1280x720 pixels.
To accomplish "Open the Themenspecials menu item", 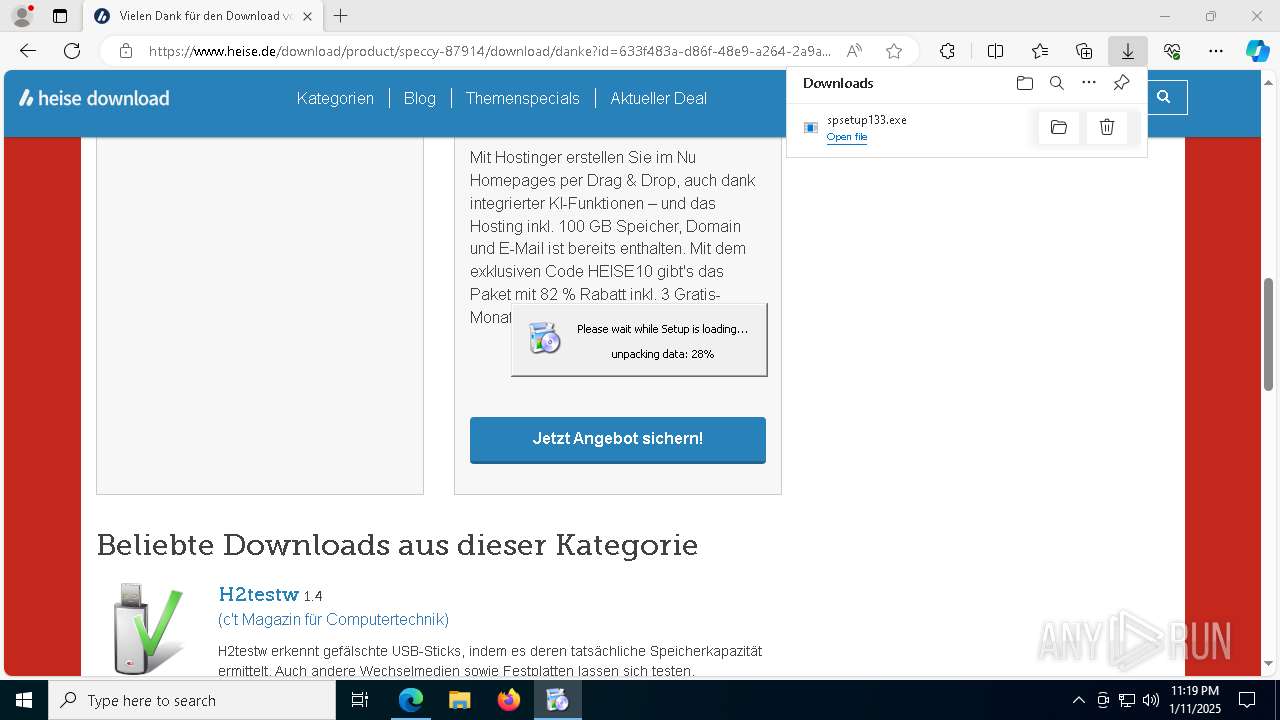I will click(x=523, y=98).
